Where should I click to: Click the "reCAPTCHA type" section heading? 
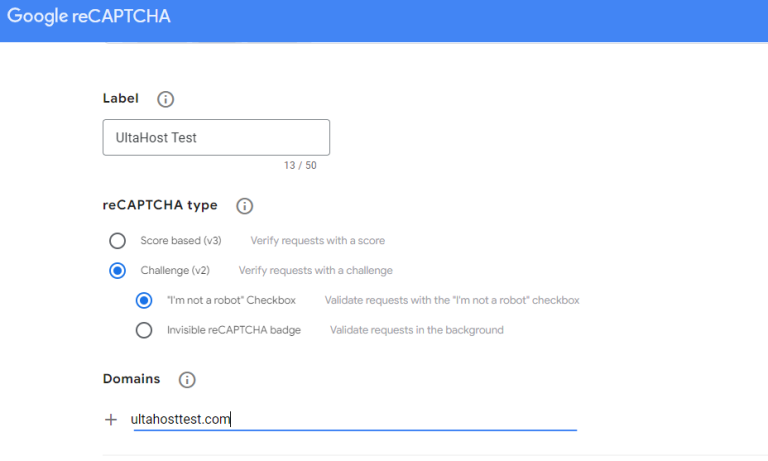tap(160, 206)
